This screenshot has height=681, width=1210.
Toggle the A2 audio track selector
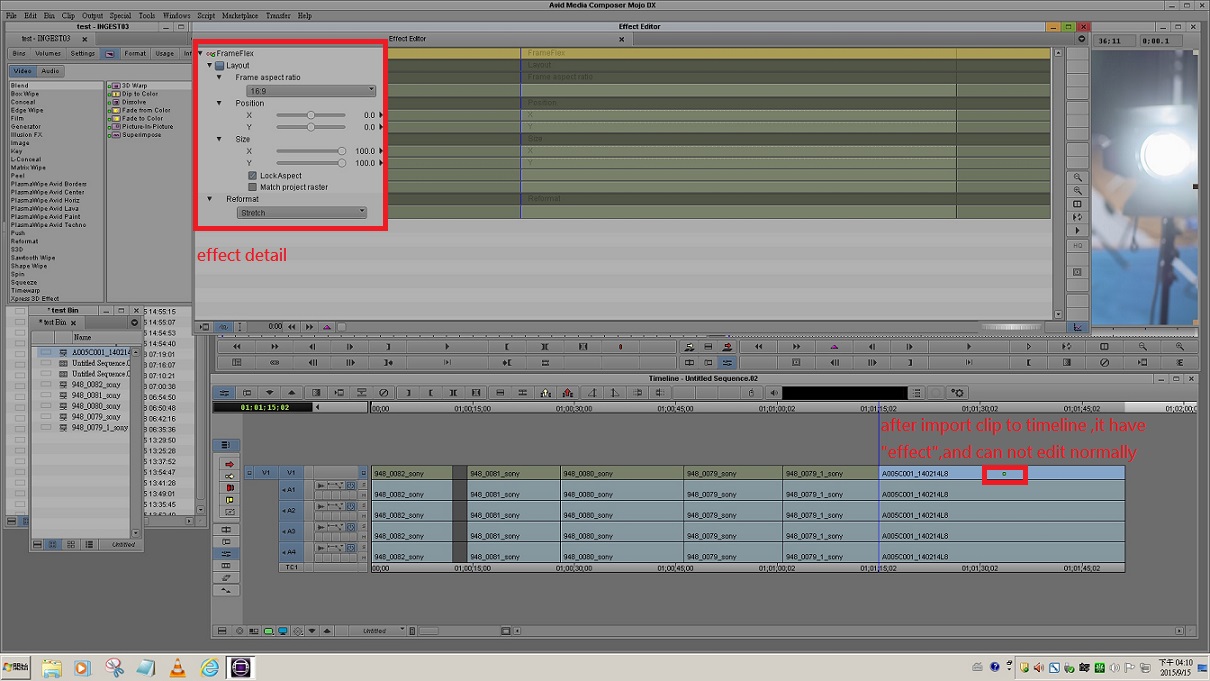(x=291, y=511)
